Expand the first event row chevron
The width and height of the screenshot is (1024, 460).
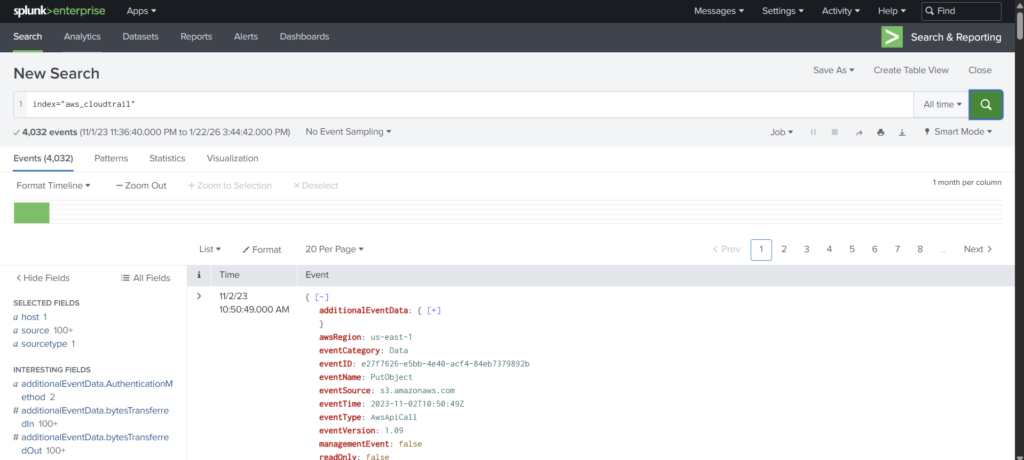point(199,296)
